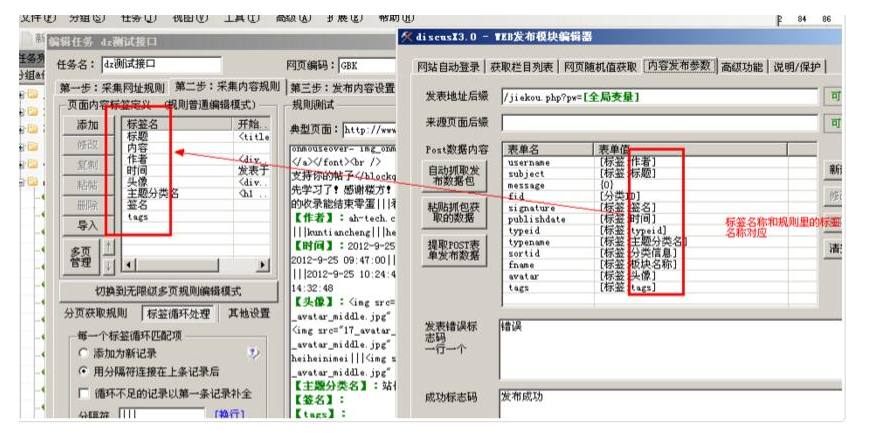
Task: Click the move-up arrow beside 多页管理
Action: [109, 245]
